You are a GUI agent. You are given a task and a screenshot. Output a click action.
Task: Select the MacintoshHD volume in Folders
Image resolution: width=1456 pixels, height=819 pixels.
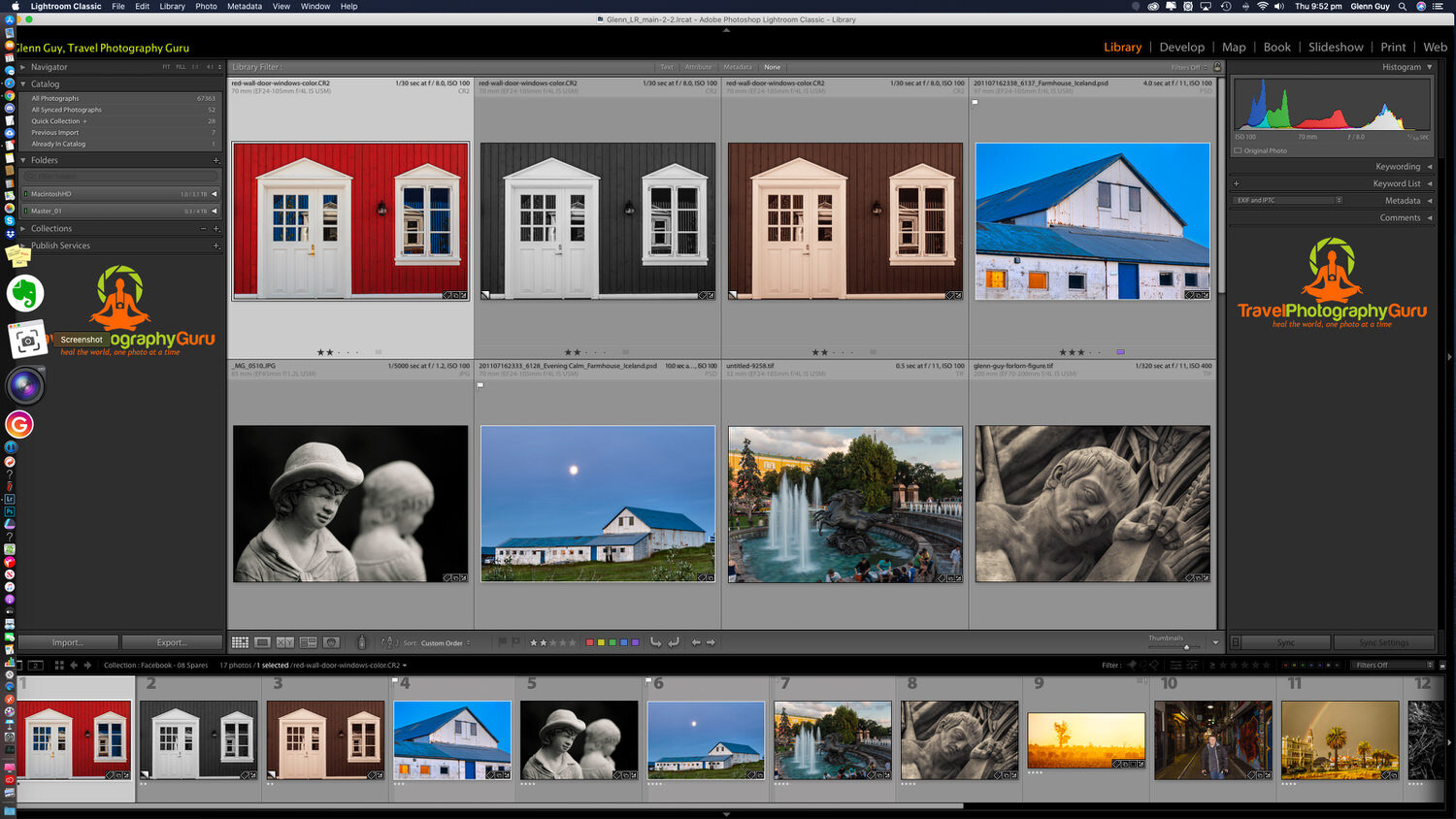point(121,194)
